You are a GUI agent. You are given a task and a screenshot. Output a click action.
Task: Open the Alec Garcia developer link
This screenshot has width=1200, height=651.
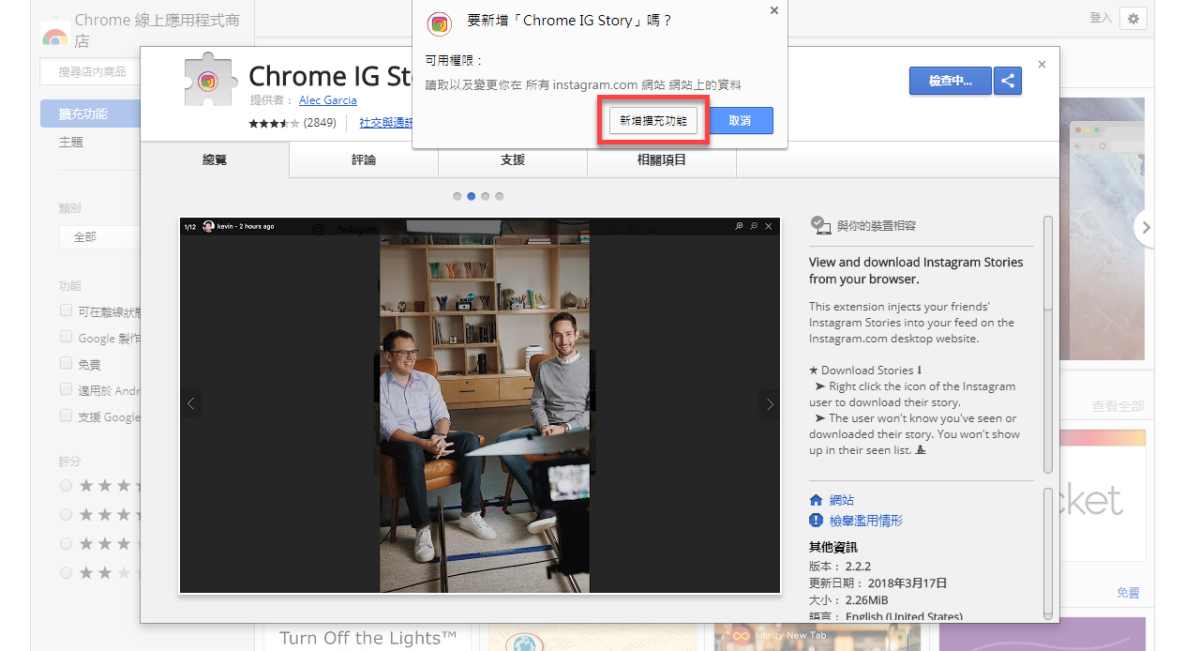pos(328,100)
